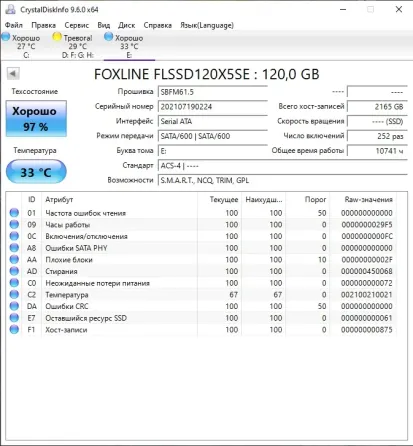The image size is (413, 446).
Task: Click the Serial ATA interface field
Action: (x=213, y=121)
